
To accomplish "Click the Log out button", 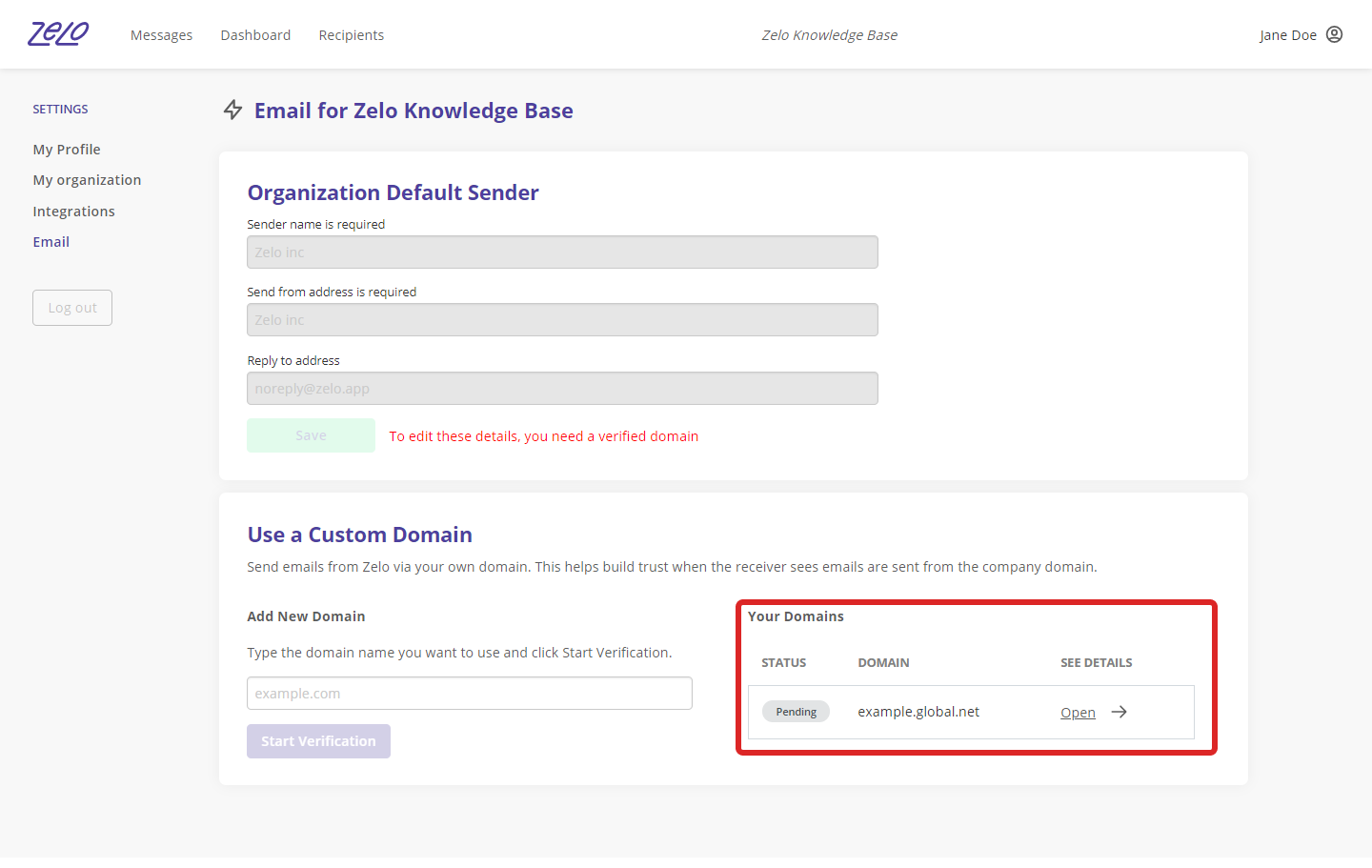I will tap(72, 308).
